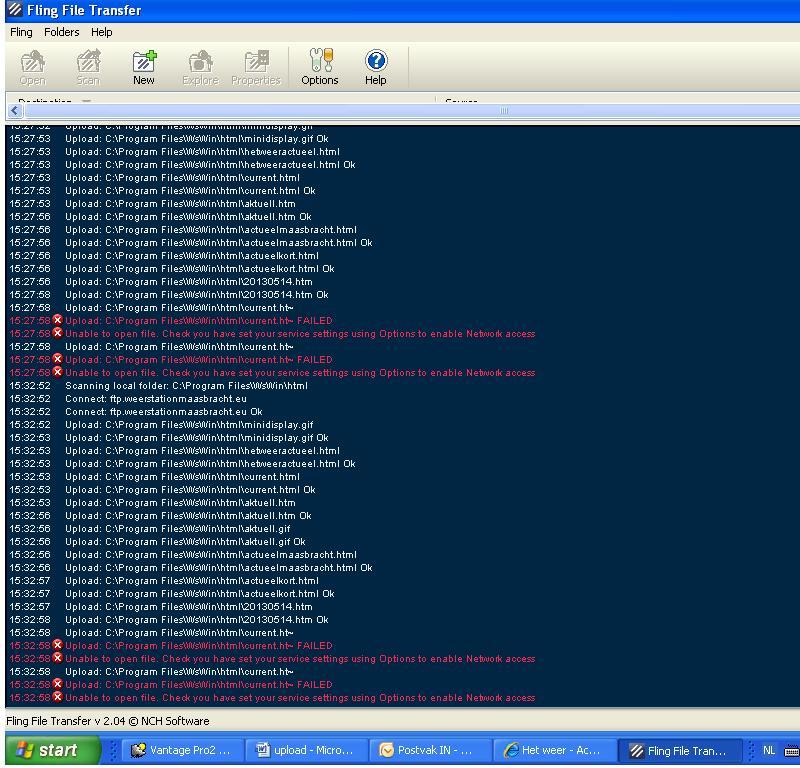Image resolution: width=800 pixels, height=768 pixels.
Task: Click Fling File Transfer taskbar button
Action: tap(680, 751)
